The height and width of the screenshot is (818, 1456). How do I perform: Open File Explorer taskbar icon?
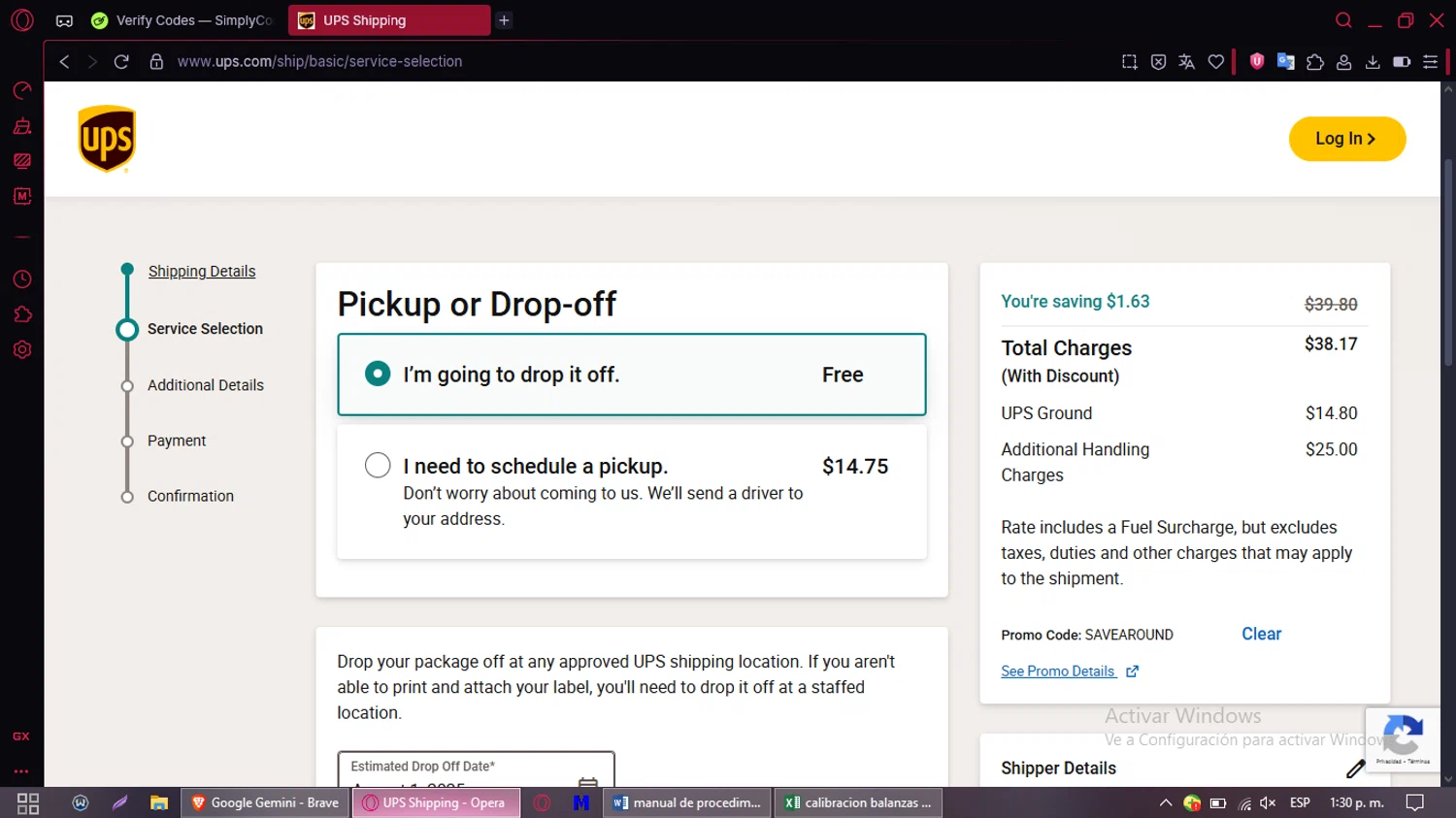pos(158,803)
